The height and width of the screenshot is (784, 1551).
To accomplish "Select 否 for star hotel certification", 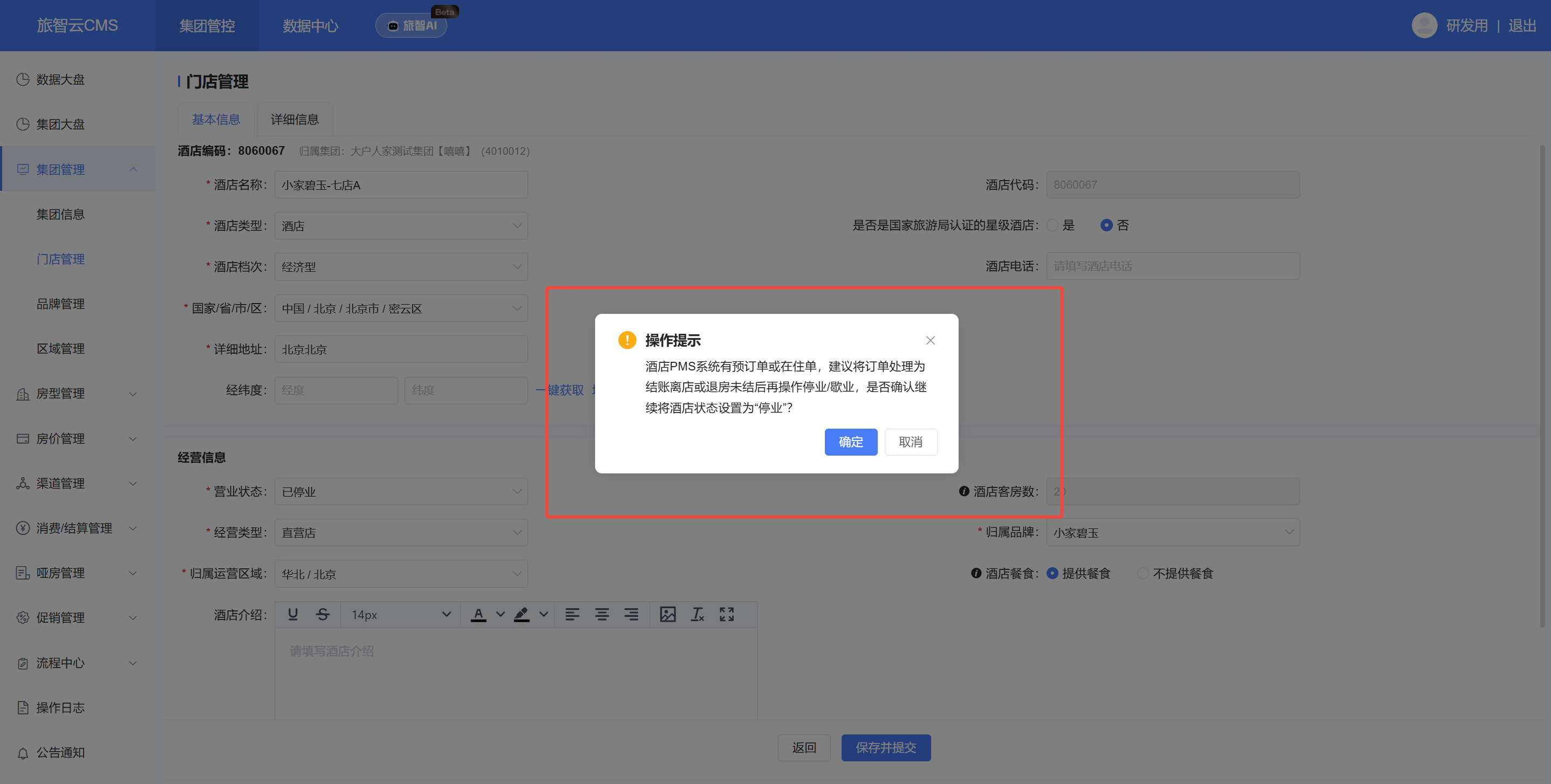I will click(x=1106, y=225).
